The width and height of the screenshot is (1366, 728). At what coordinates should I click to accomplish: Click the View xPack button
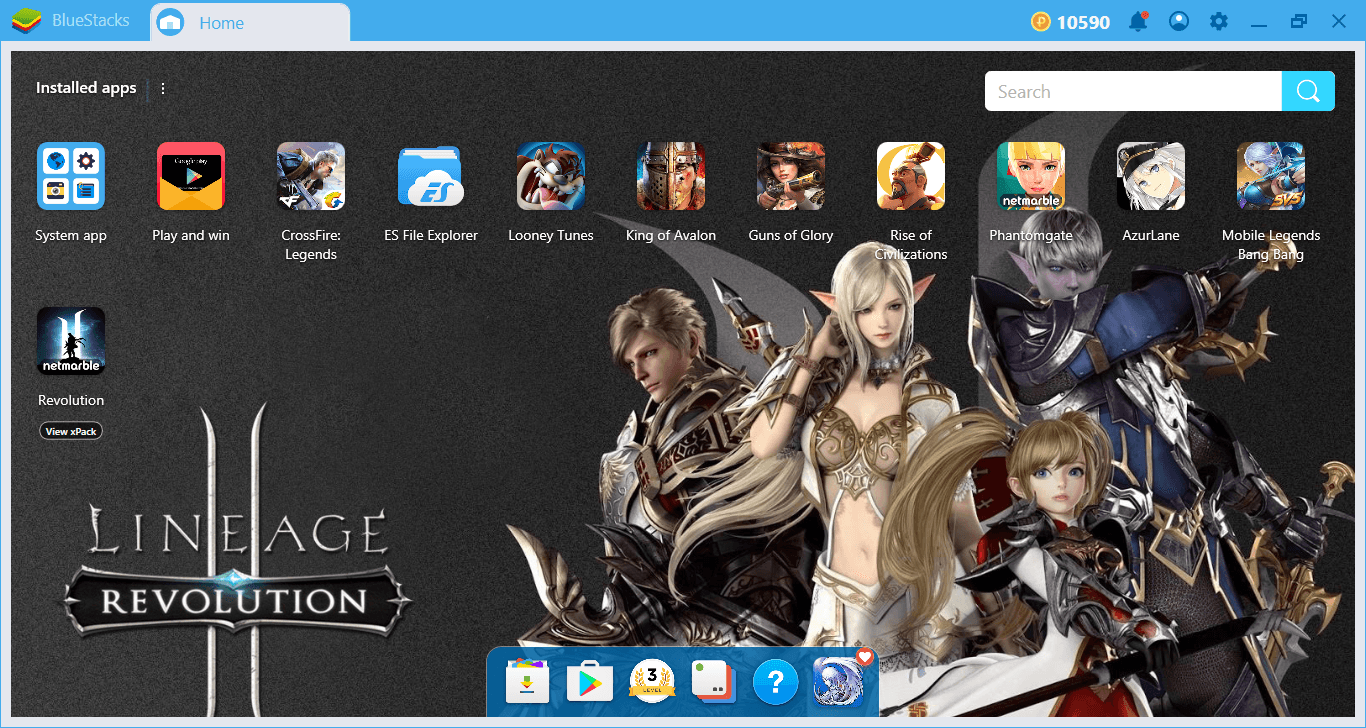[x=71, y=431]
